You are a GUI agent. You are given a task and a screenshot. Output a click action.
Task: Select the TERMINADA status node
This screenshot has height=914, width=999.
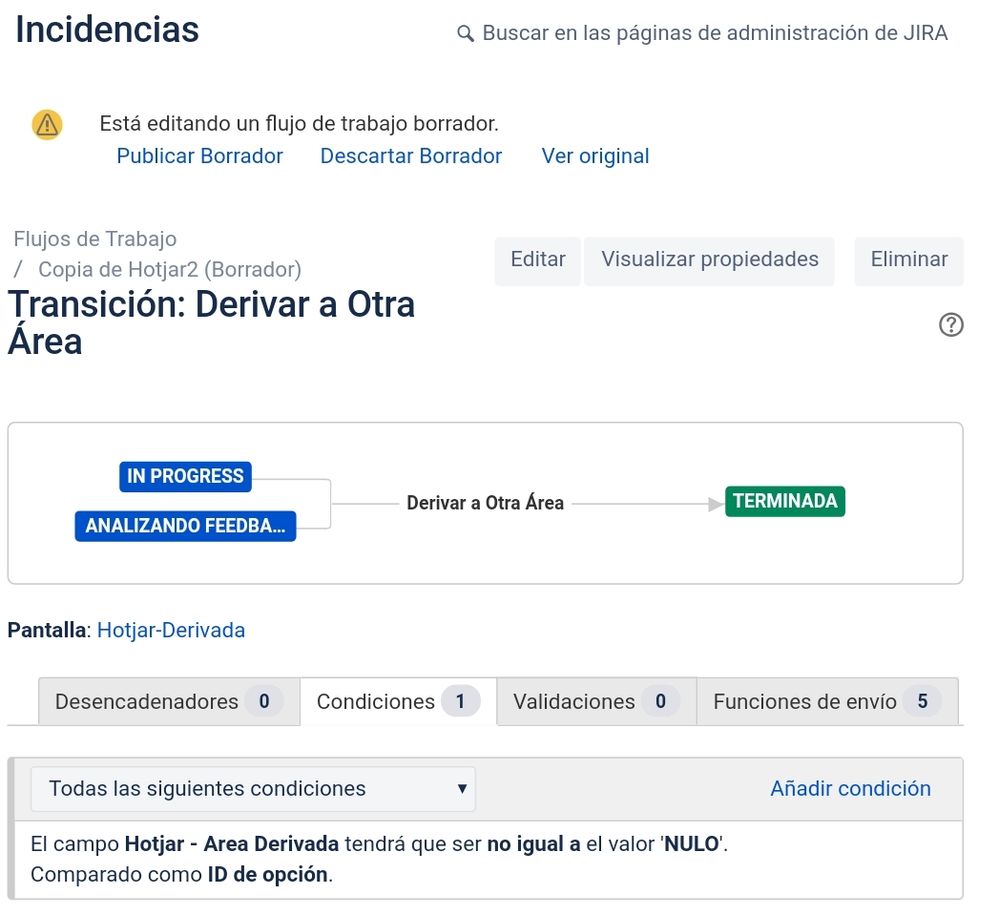(784, 501)
